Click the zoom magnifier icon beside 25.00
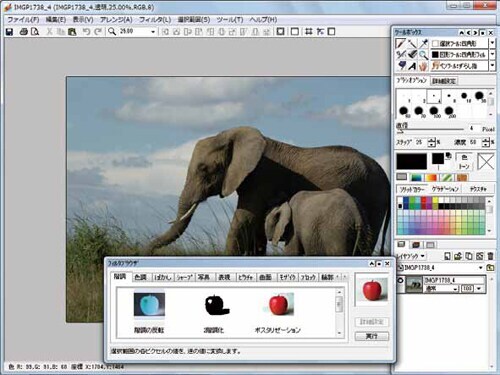 pyautogui.click(x=112, y=32)
